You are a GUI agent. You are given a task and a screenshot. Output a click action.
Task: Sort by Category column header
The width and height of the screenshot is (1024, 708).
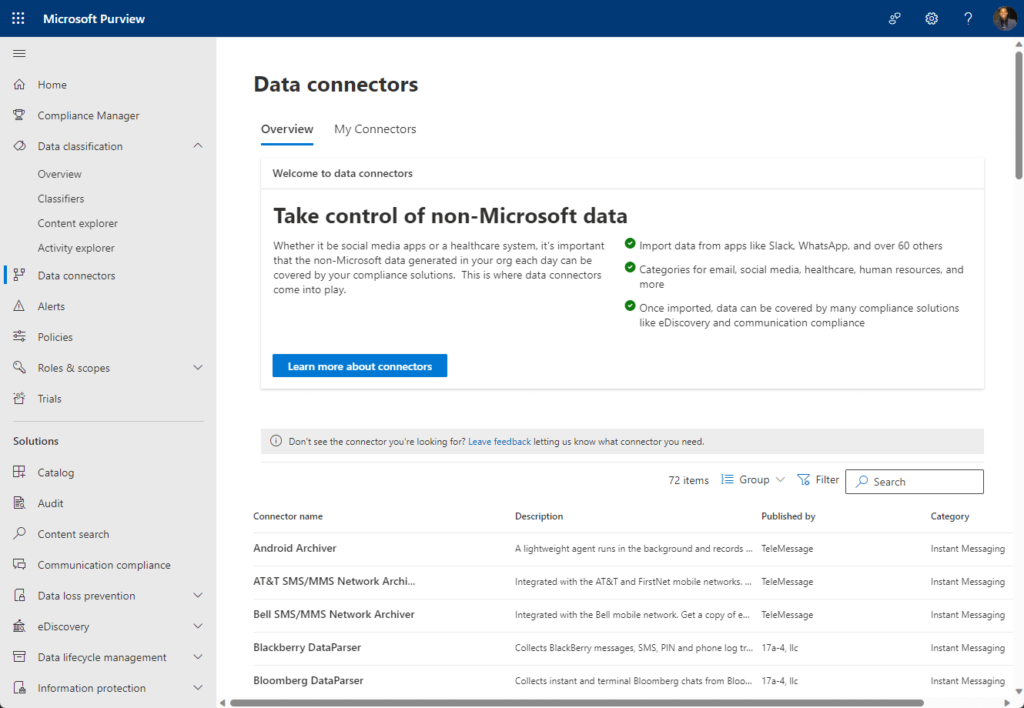pyautogui.click(x=950, y=516)
